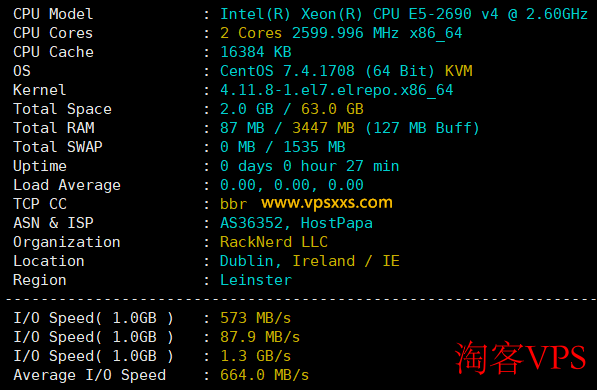
Task: Click the "TCP CC" label
Action: (40, 204)
